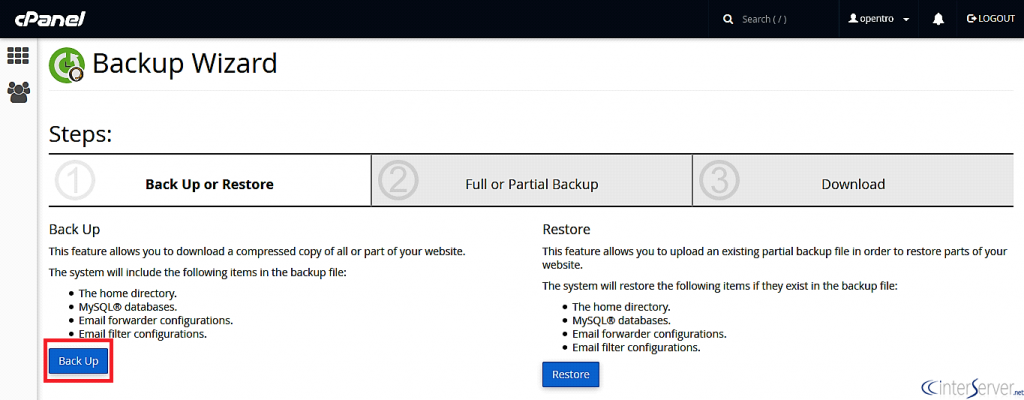Click the step 2 number circle
The width and height of the screenshot is (1024, 400).
pos(397,182)
